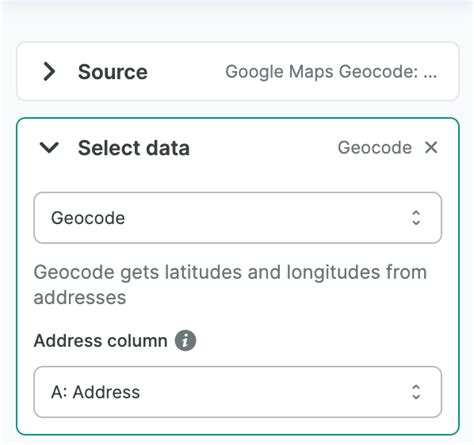474x445 pixels.
Task: Click the Select data header's empty middle area
Action: click(x=263, y=147)
